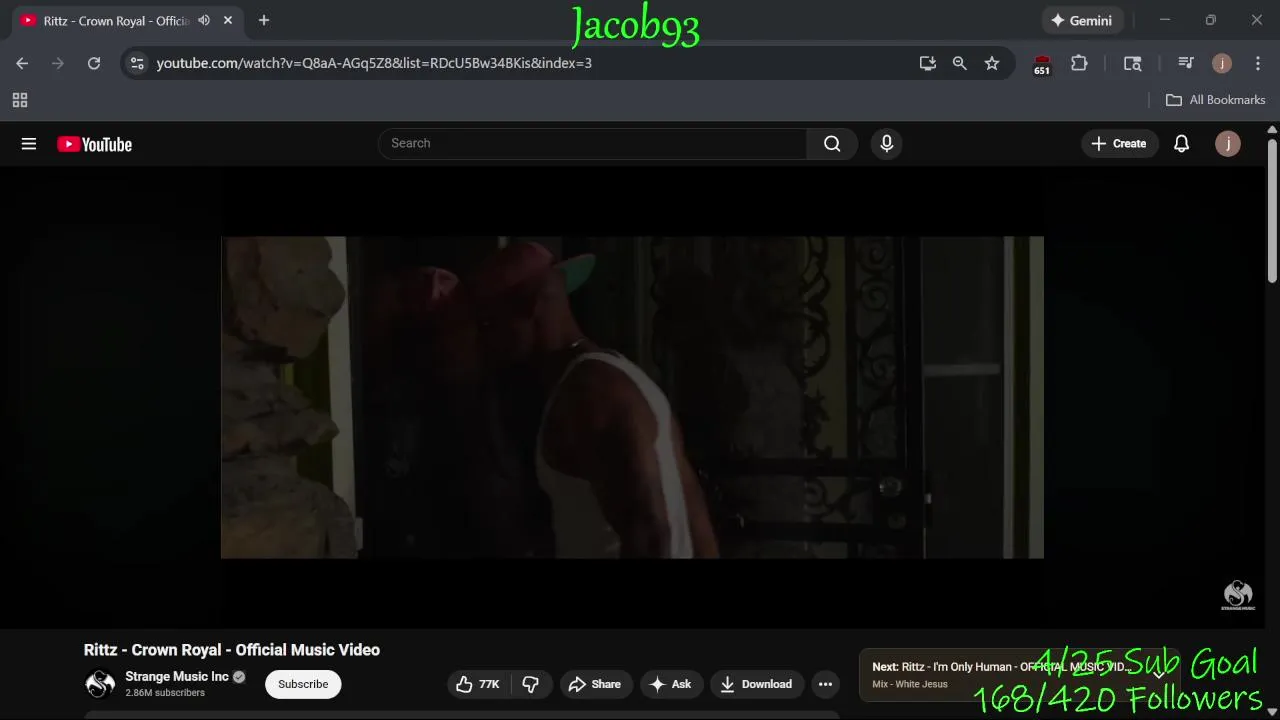Viewport: 1280px width, 720px height.
Task: Expand the Next up playlist panel chevron
Action: 1159,674
